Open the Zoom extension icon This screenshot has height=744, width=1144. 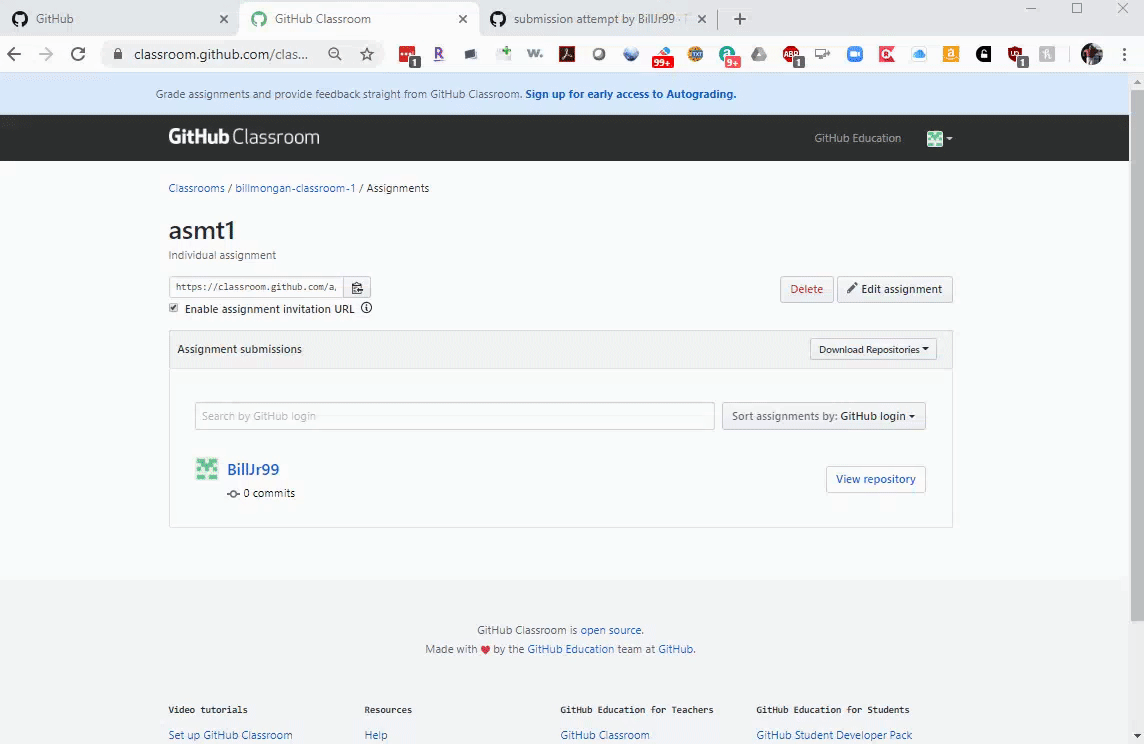pyautogui.click(x=855, y=54)
